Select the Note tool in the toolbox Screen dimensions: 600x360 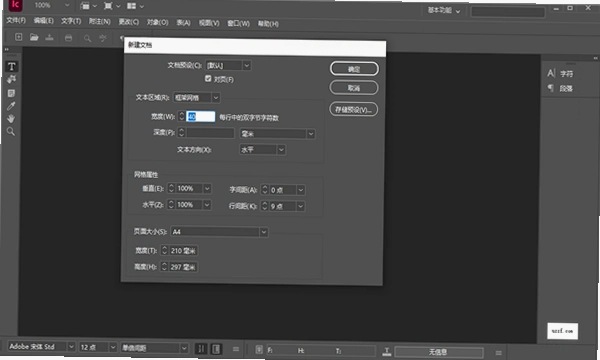tap(11, 93)
